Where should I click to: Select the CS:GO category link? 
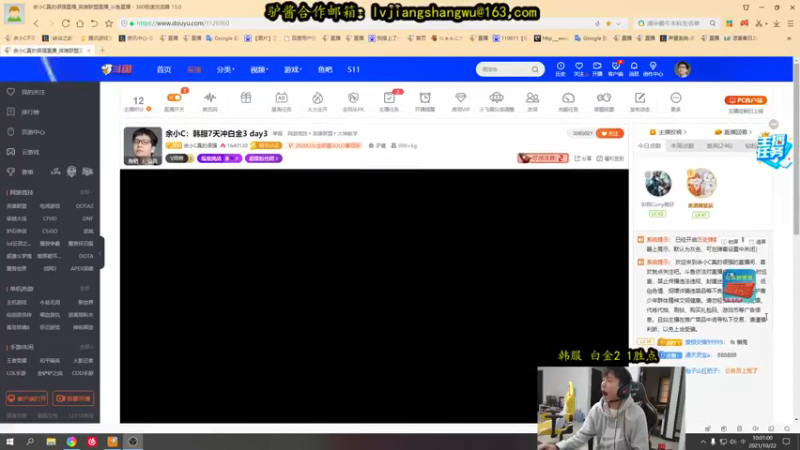coord(50,231)
